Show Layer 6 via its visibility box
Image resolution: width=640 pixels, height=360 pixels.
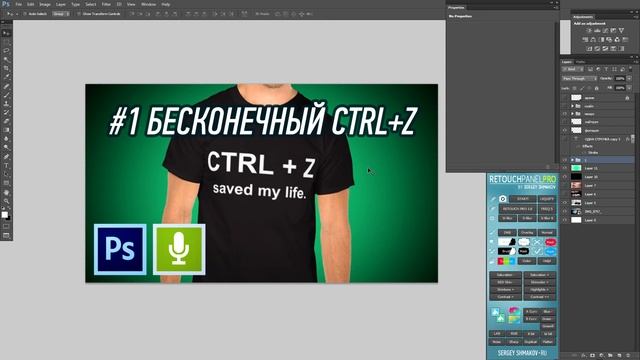[x=565, y=194]
